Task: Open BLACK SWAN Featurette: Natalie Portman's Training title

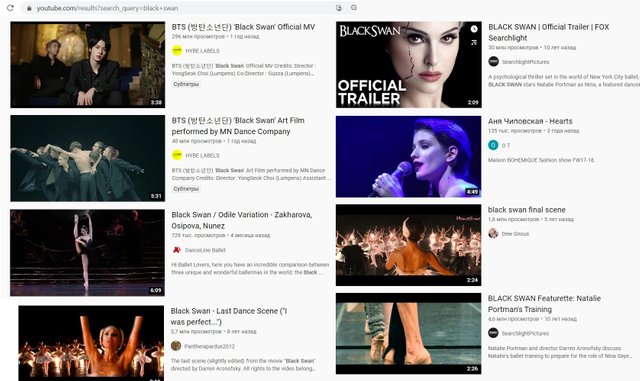Action: click(544, 304)
